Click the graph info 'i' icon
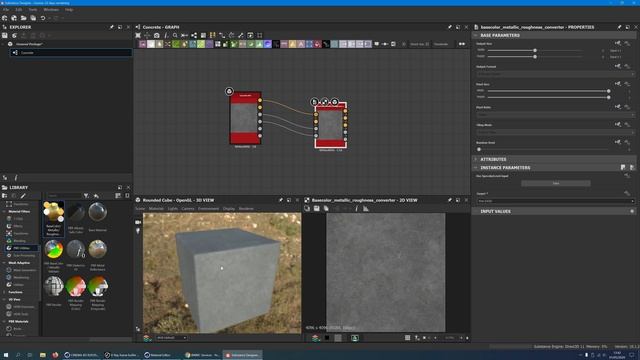 [x=166, y=36]
